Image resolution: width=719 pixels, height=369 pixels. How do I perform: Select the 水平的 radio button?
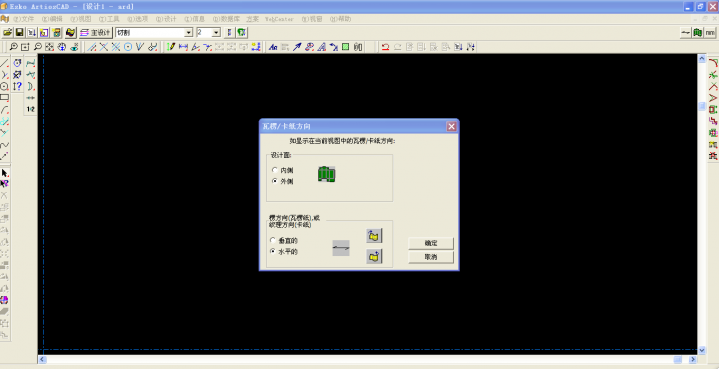click(x=273, y=251)
